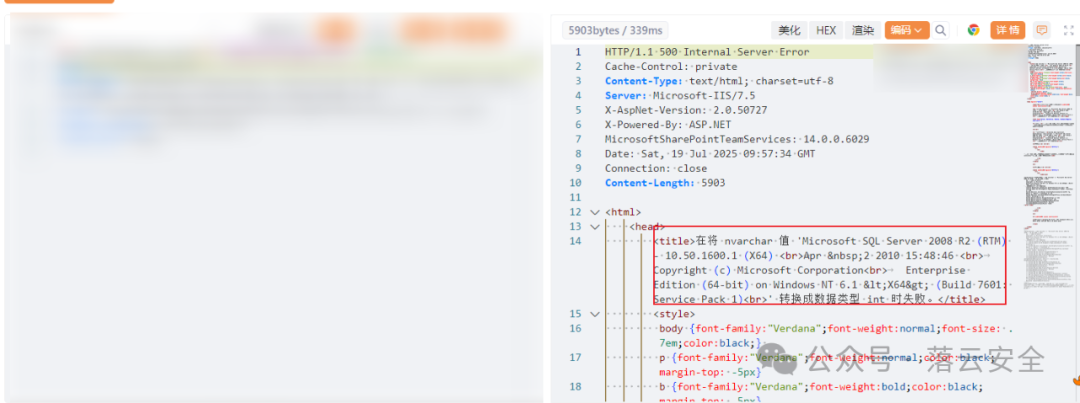Collapse the <style> block on line 15
1080x403 pixels.
click(595, 314)
